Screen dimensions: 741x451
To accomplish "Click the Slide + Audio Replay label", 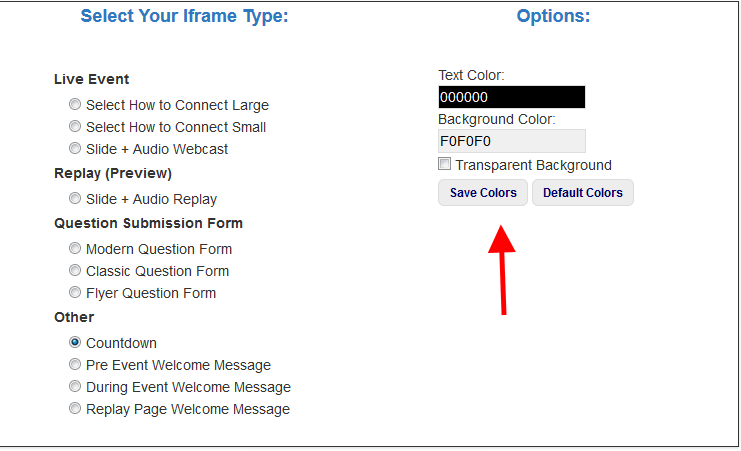I will coord(151,199).
